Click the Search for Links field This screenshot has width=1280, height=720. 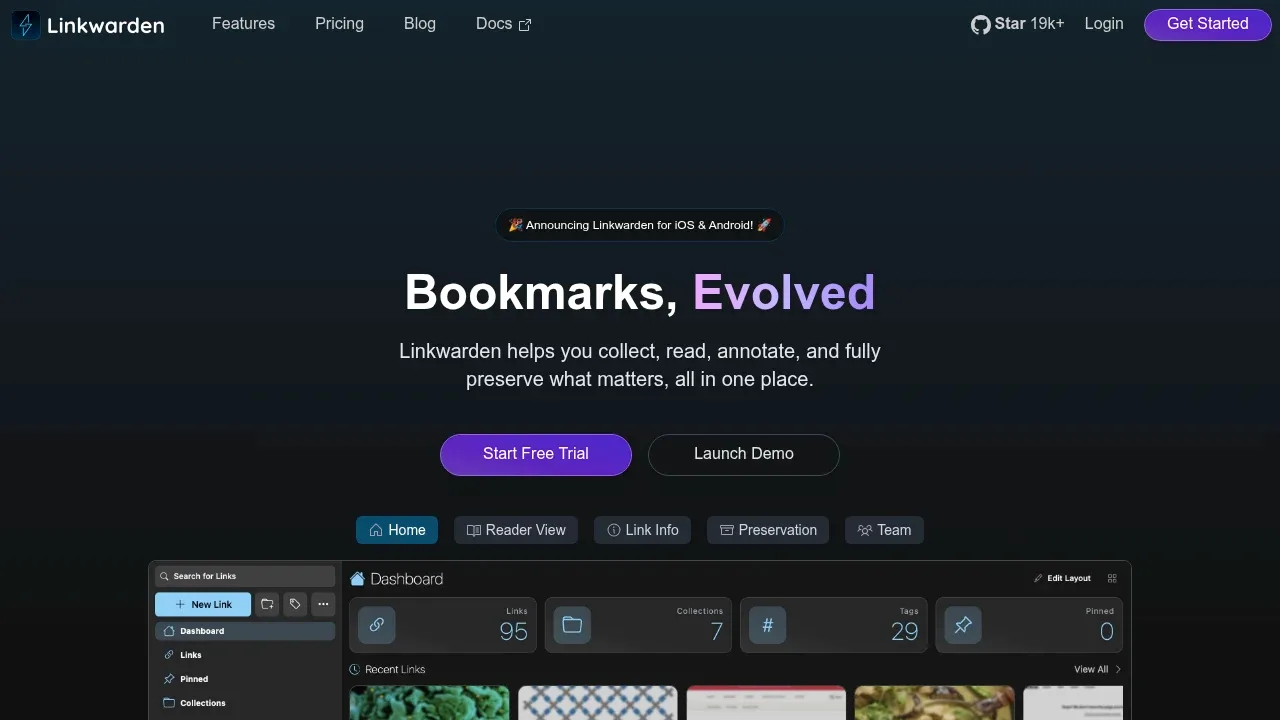245,576
